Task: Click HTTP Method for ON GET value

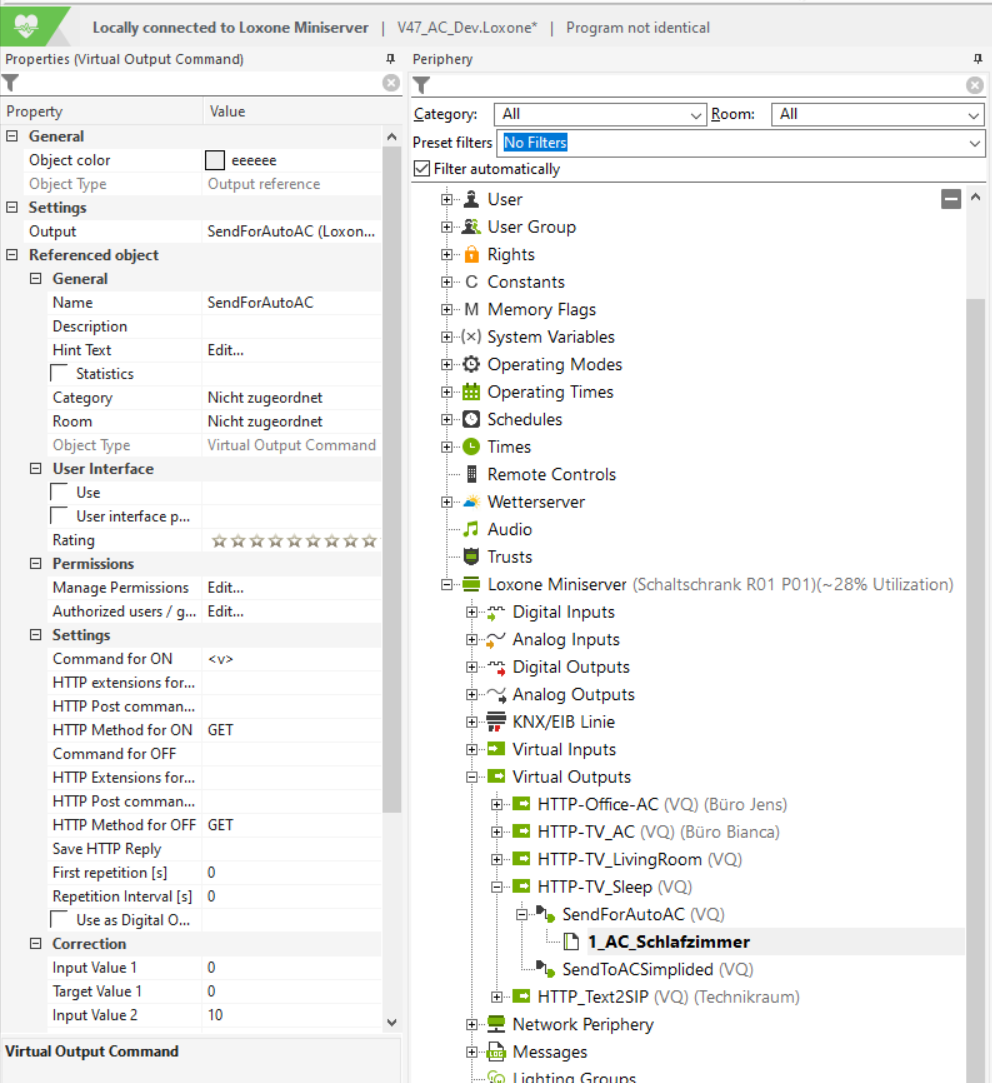Action: (292, 730)
